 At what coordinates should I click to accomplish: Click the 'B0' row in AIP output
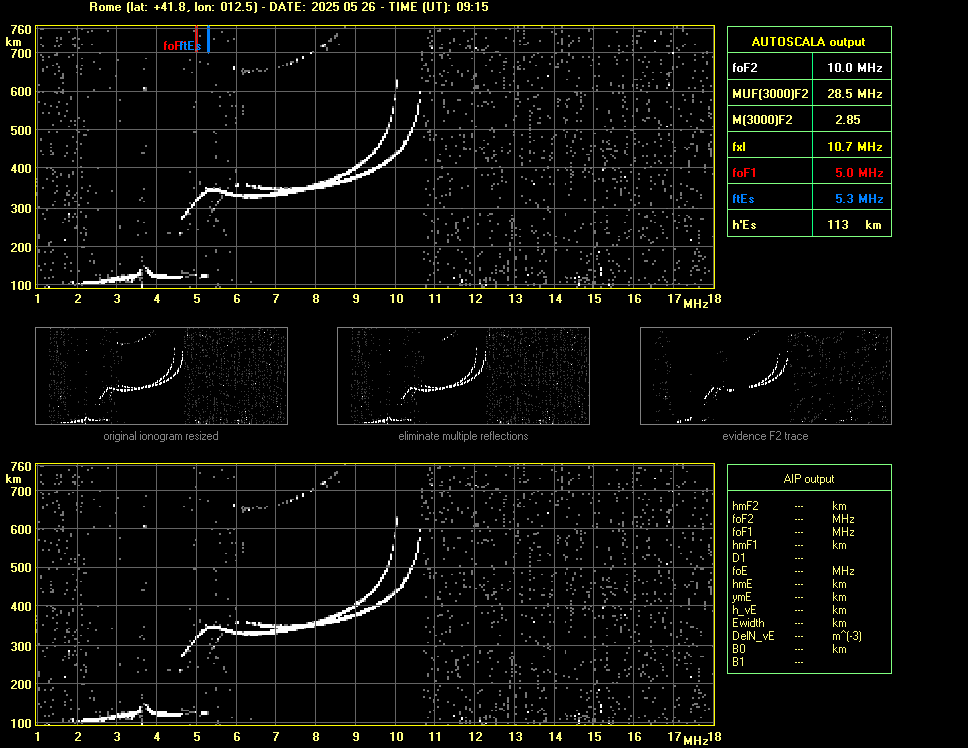[793, 649]
